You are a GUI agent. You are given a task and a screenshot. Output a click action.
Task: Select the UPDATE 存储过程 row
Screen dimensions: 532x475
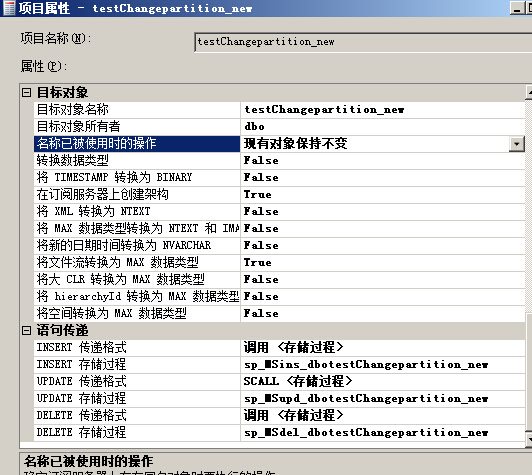[x=280, y=398]
